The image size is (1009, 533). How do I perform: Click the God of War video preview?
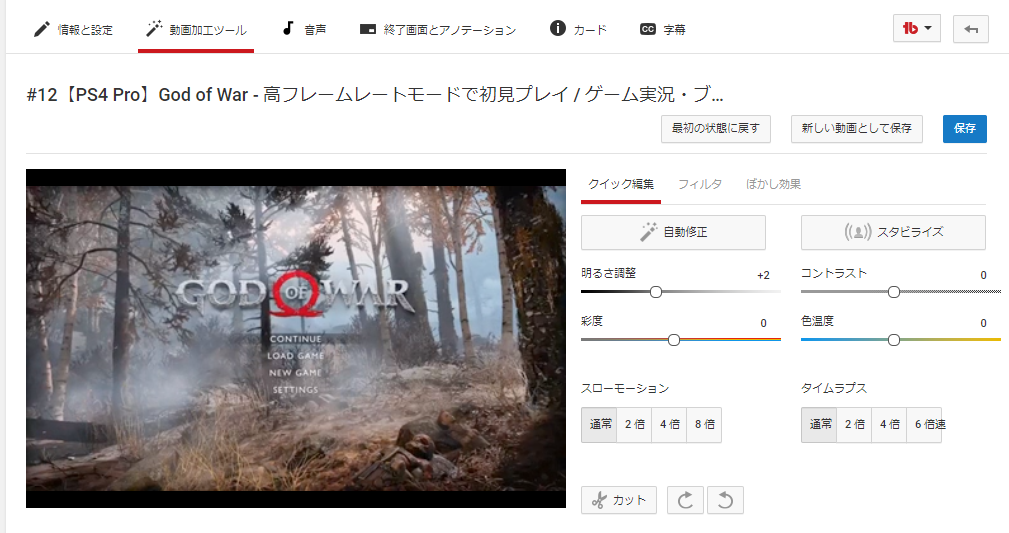[x=296, y=339]
